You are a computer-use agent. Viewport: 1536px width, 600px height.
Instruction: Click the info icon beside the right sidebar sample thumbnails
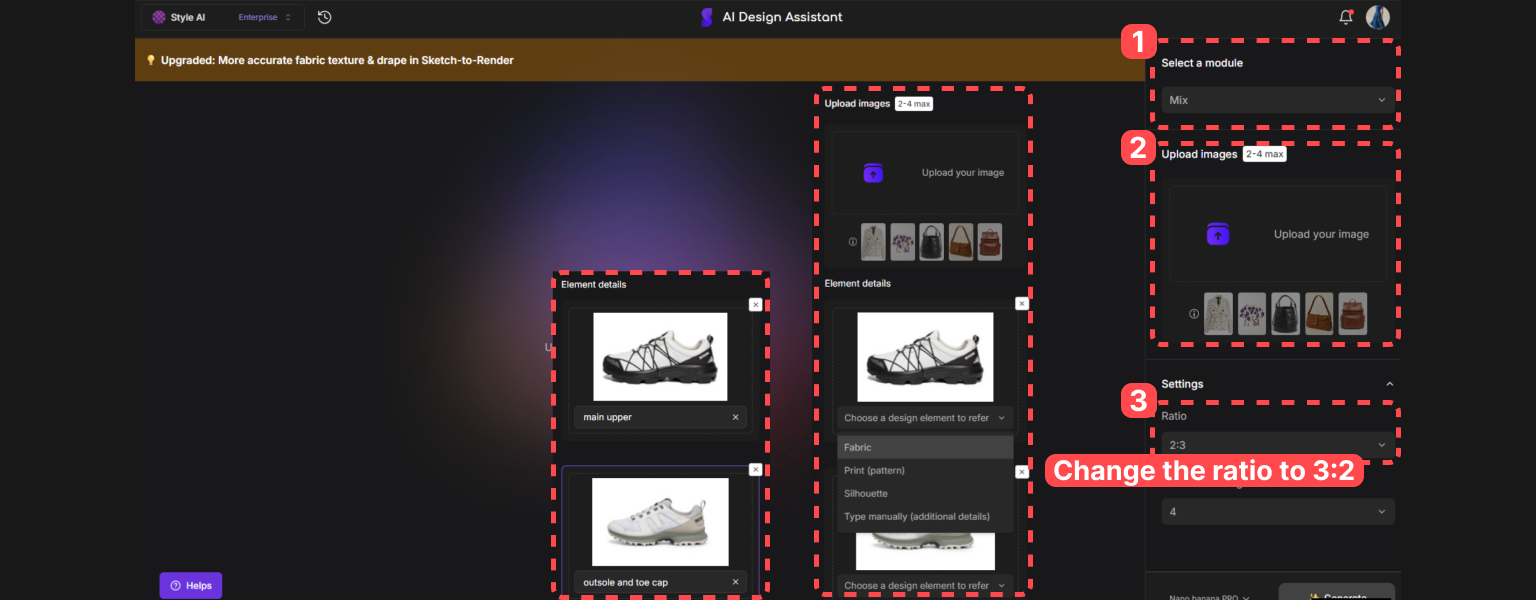coord(1193,314)
